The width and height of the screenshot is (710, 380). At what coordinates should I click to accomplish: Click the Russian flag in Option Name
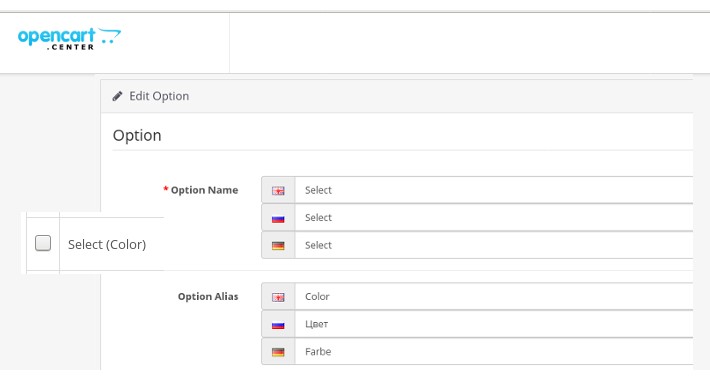[x=278, y=218]
